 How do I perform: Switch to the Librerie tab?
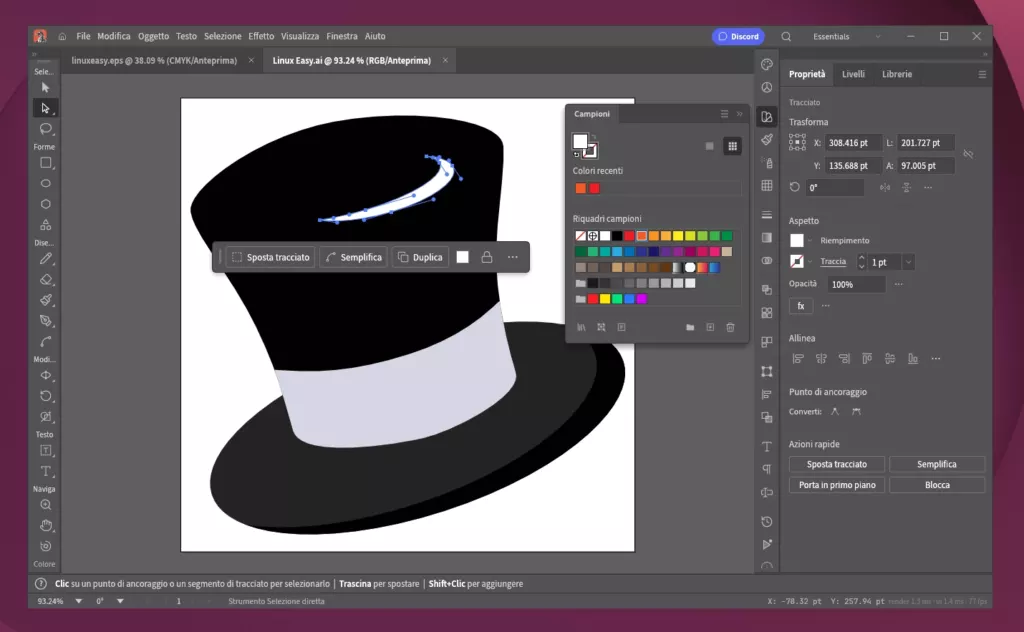897,74
